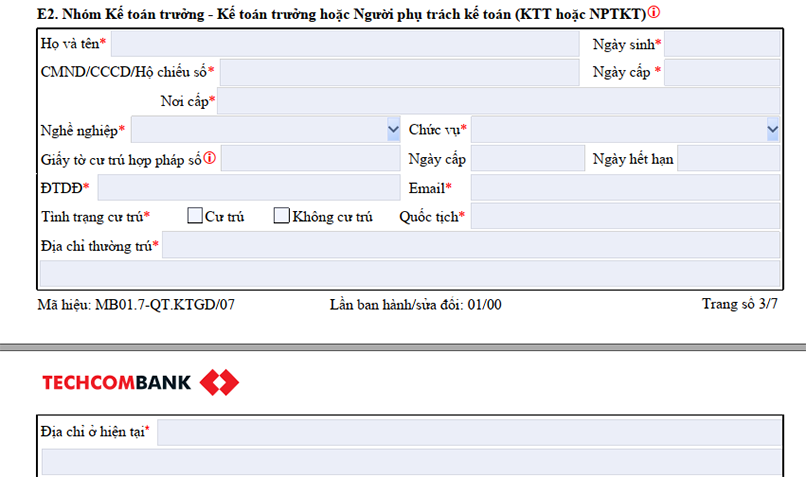
Task: Click the Quốc tịch field
Action: coord(626,216)
